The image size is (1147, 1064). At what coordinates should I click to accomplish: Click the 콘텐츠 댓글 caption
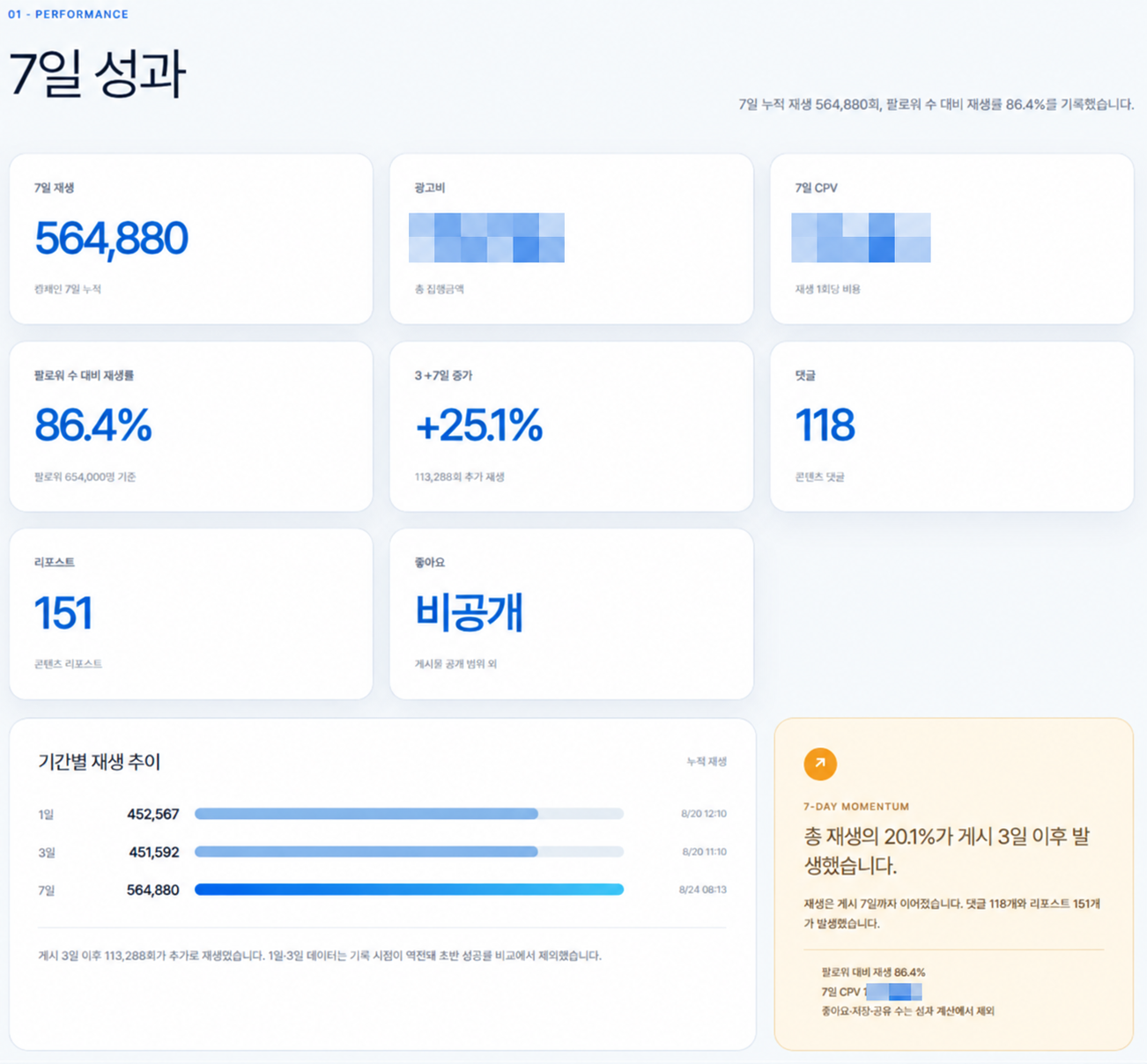[820, 477]
